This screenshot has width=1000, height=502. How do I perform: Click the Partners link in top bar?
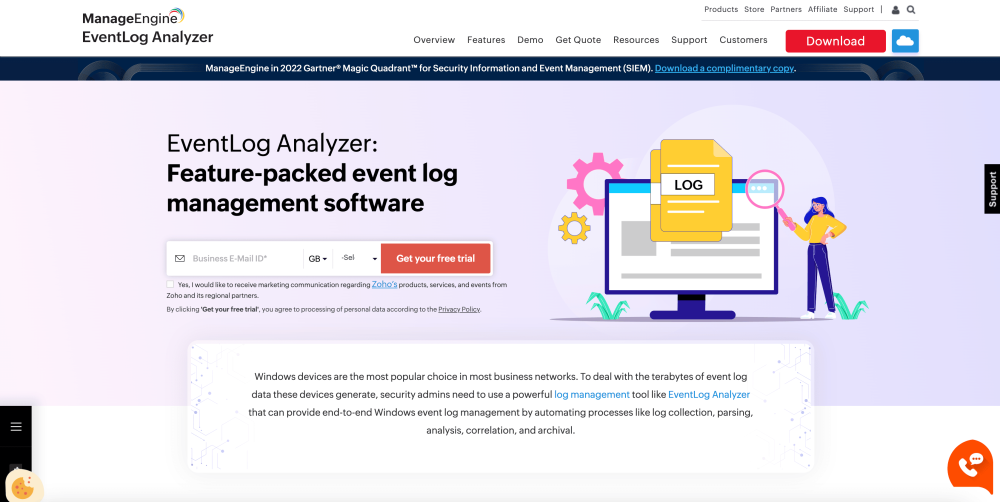click(786, 10)
